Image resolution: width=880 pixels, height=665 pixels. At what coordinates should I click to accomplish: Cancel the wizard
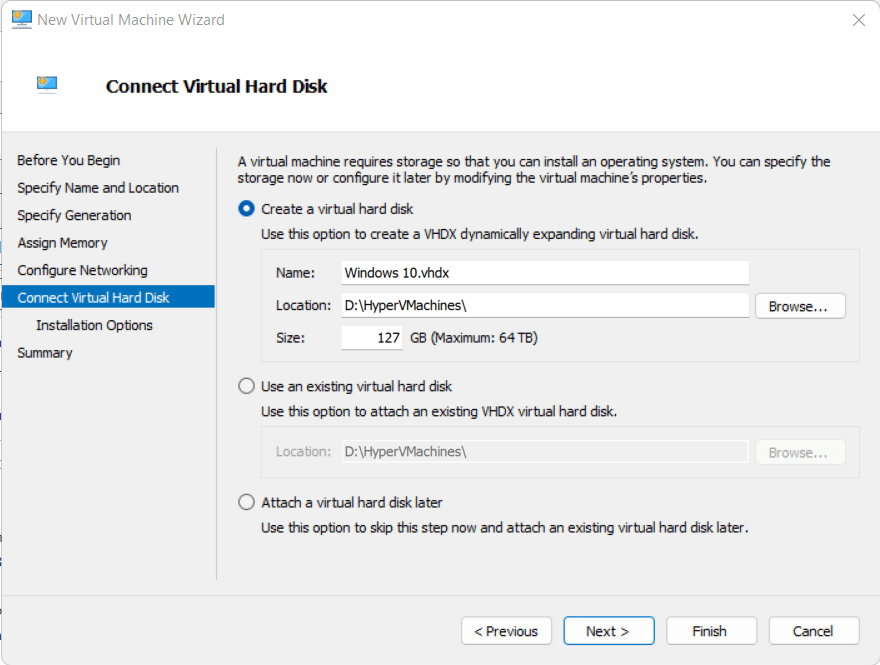pyautogui.click(x=813, y=631)
